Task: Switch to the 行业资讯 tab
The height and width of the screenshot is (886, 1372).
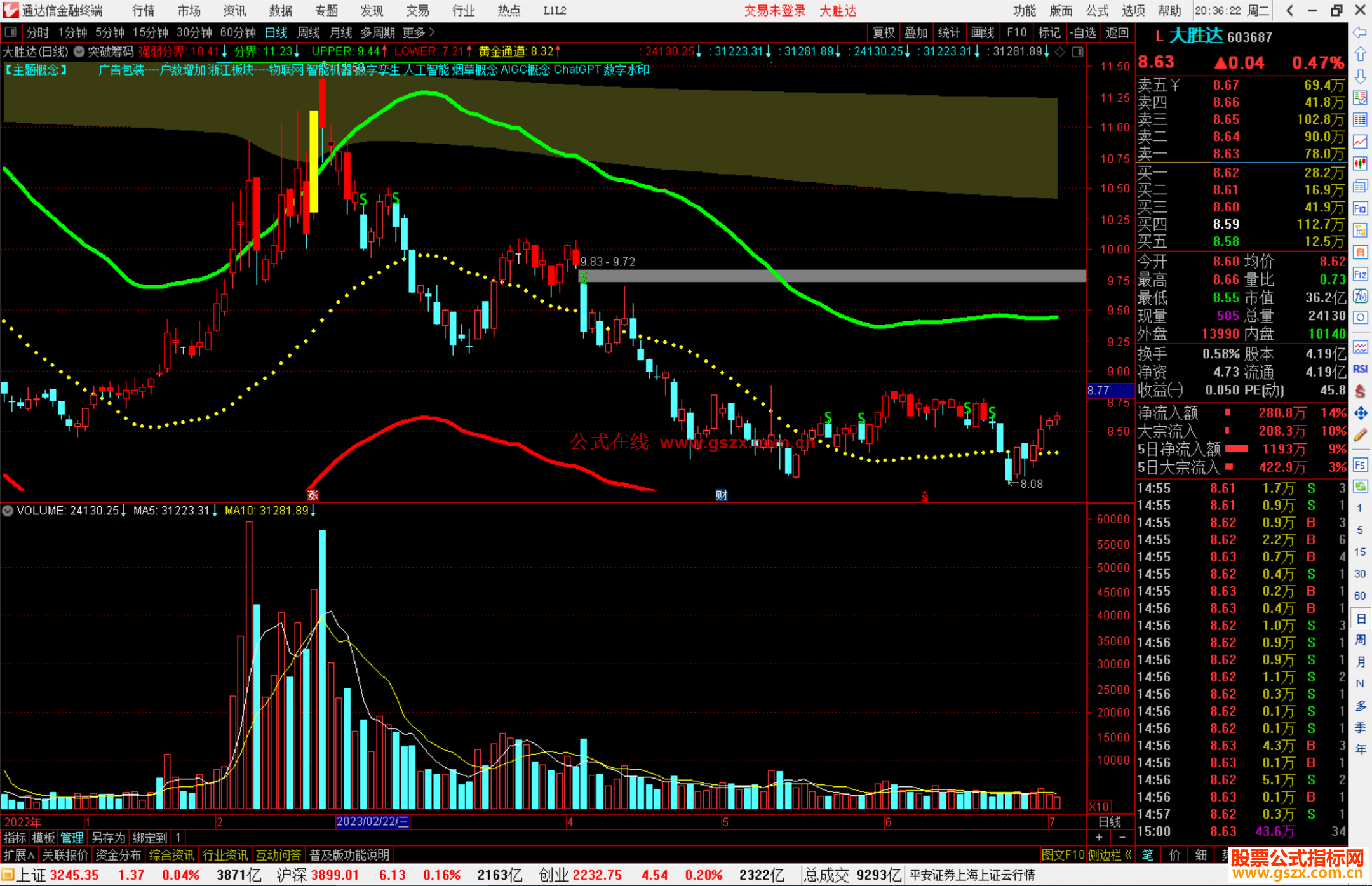Action: 225,855
